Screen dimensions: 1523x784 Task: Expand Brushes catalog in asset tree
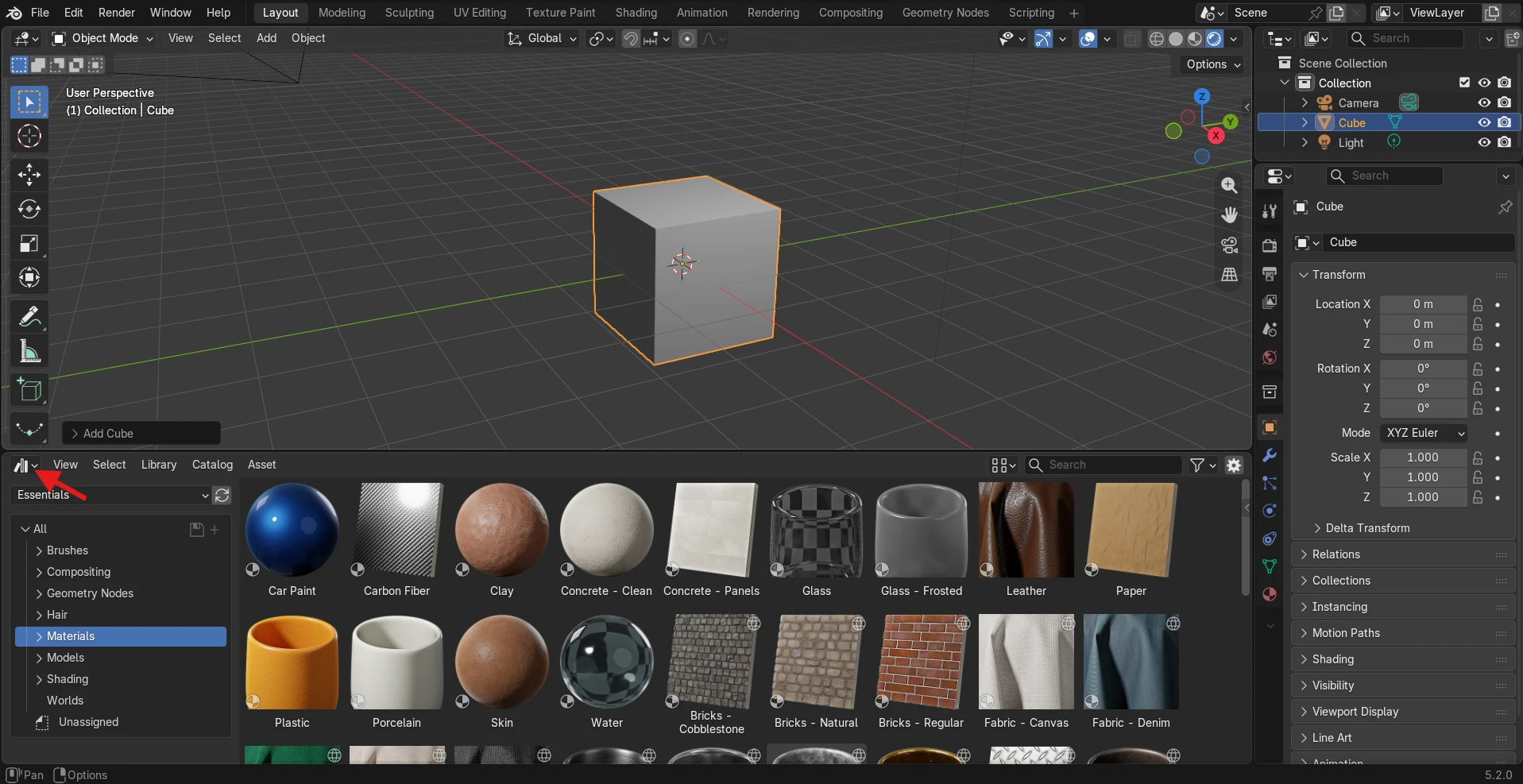click(39, 550)
